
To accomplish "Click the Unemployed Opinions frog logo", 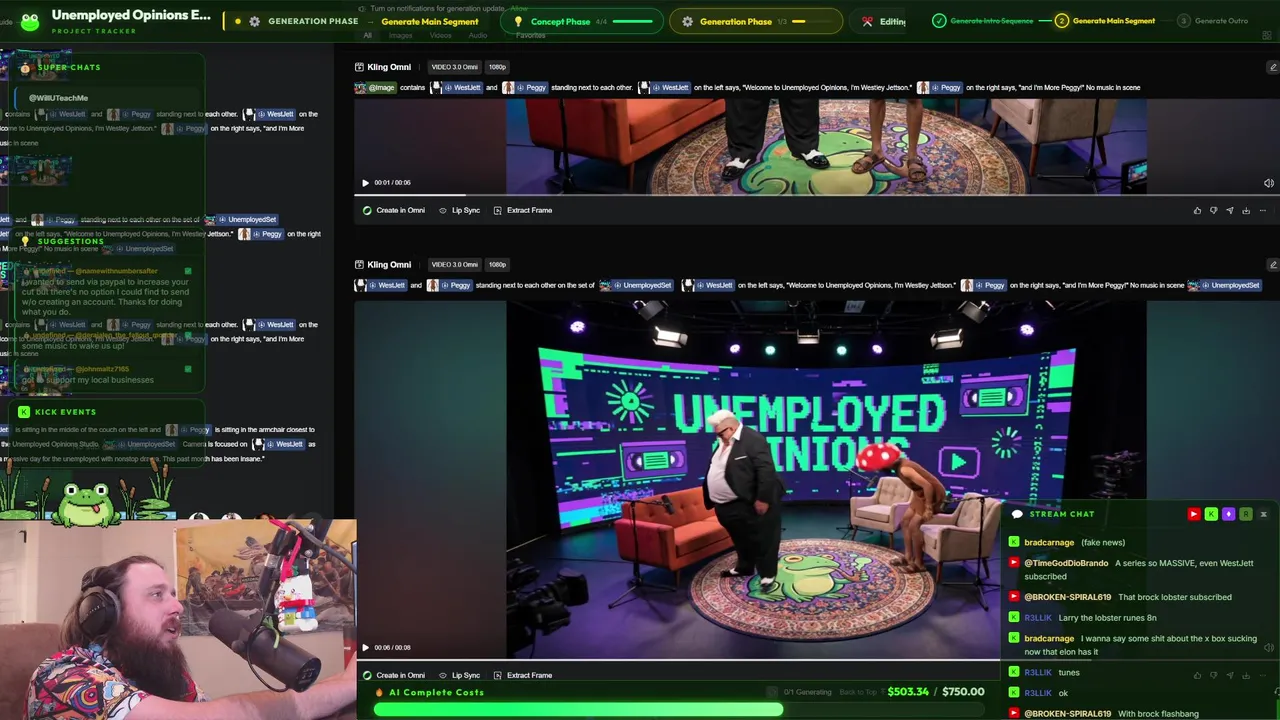I will (x=30, y=21).
